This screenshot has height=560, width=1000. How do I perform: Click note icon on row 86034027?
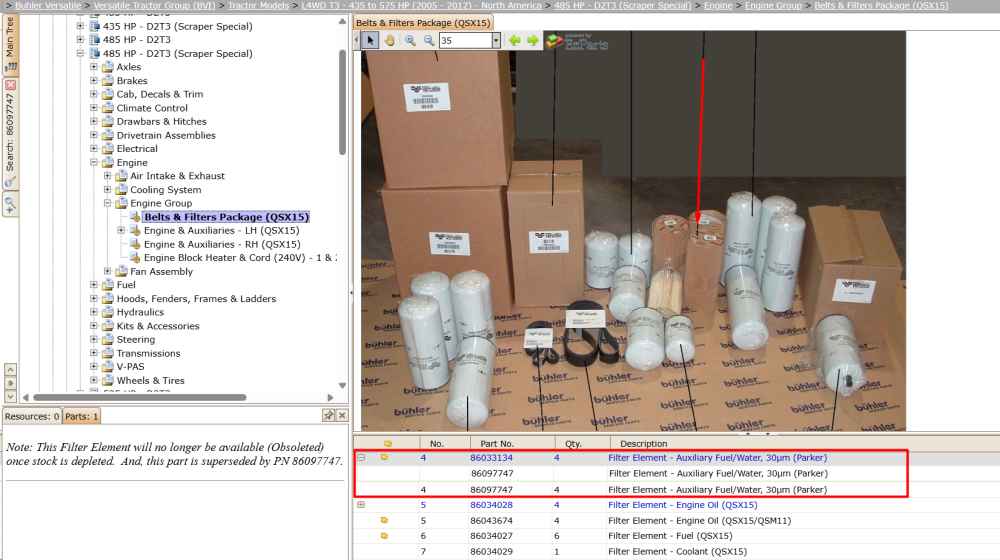385,536
